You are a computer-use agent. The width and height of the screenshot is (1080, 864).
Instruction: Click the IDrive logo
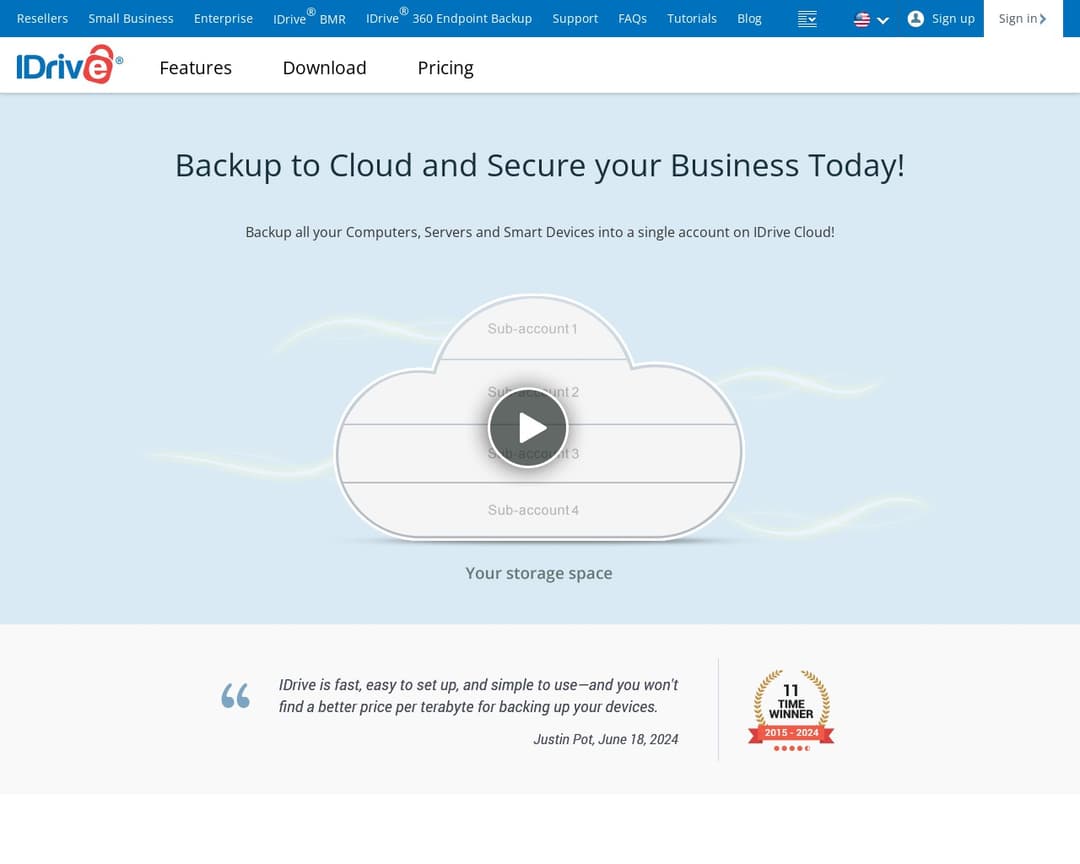[70, 65]
